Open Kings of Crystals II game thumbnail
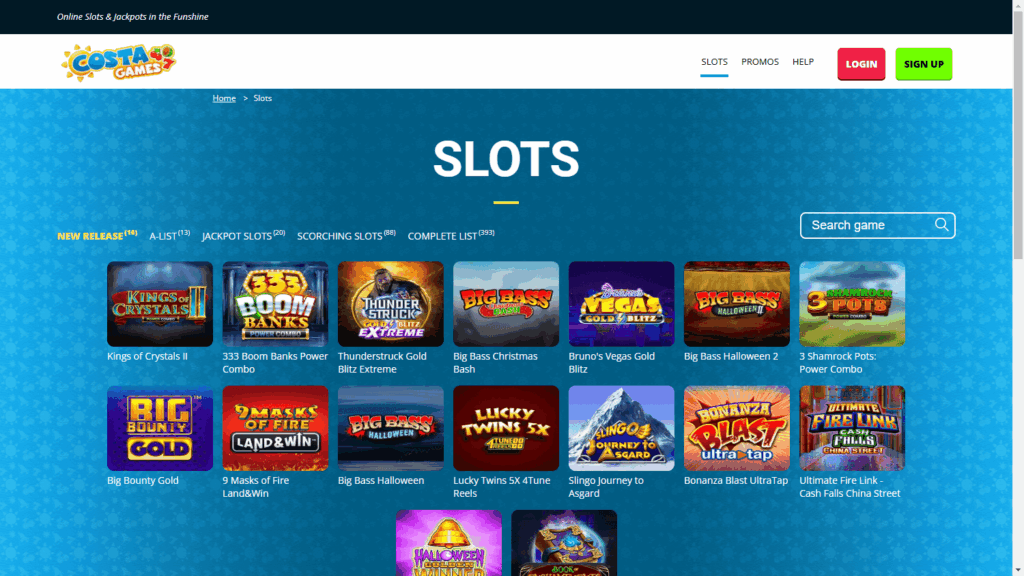 point(160,304)
